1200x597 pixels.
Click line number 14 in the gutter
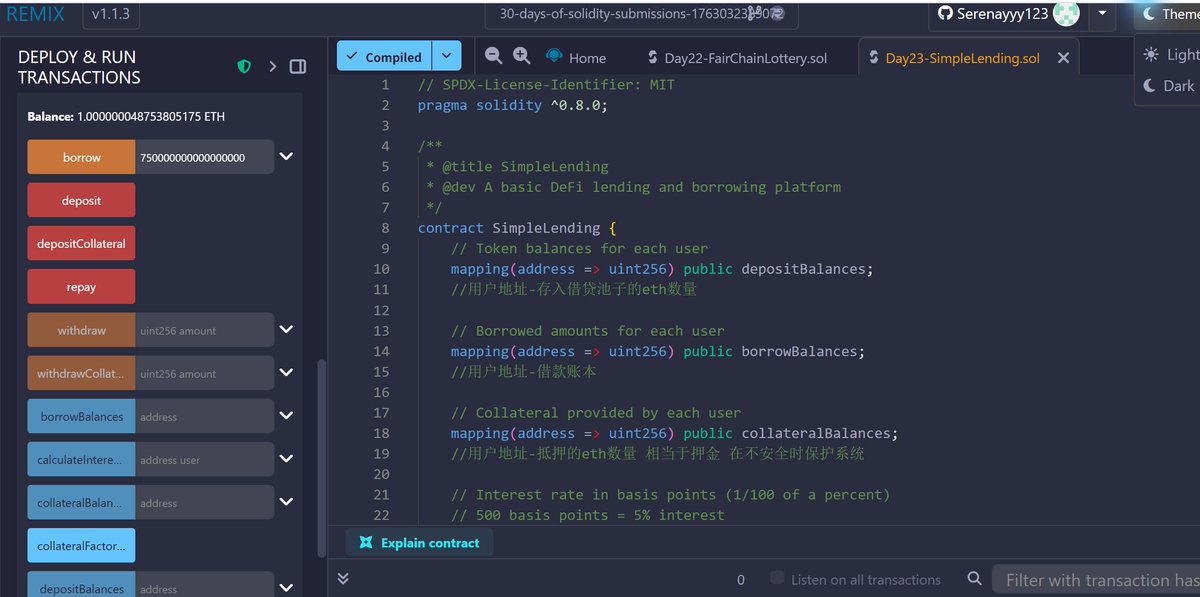coord(381,351)
